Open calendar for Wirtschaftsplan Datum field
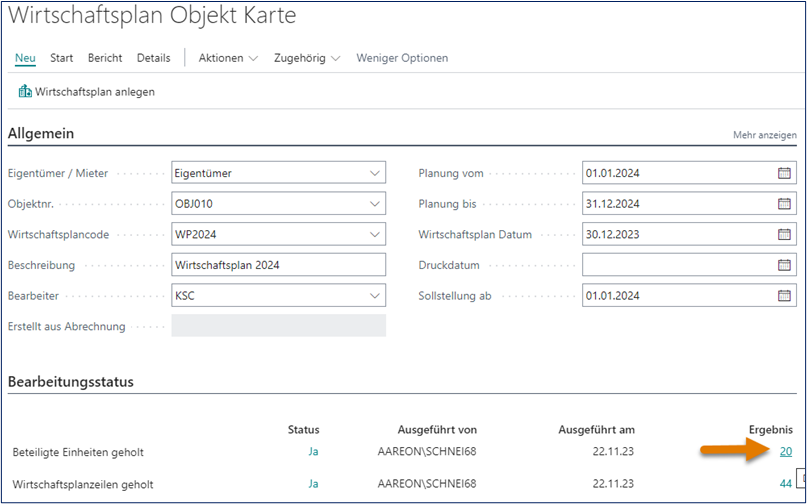807x504 pixels. [784, 235]
